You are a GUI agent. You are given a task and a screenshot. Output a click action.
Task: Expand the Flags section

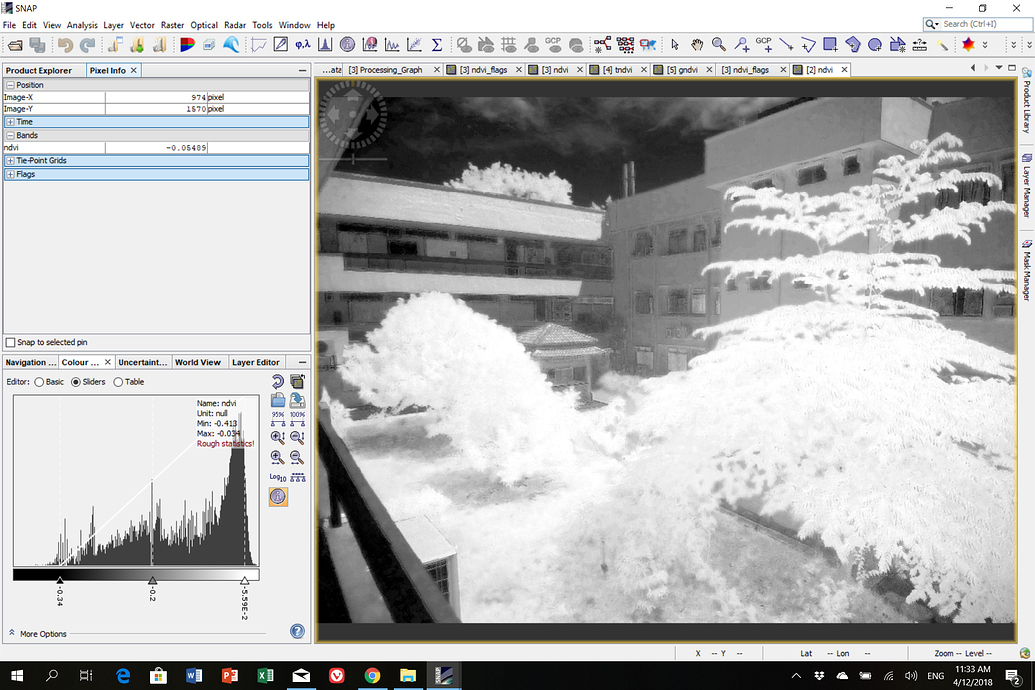[11, 174]
